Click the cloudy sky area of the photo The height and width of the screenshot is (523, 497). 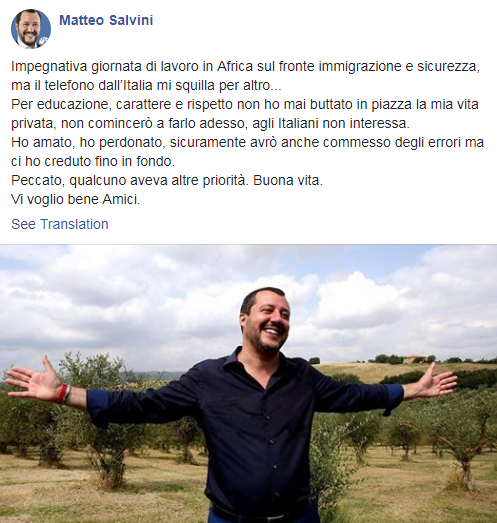(x=133, y=294)
